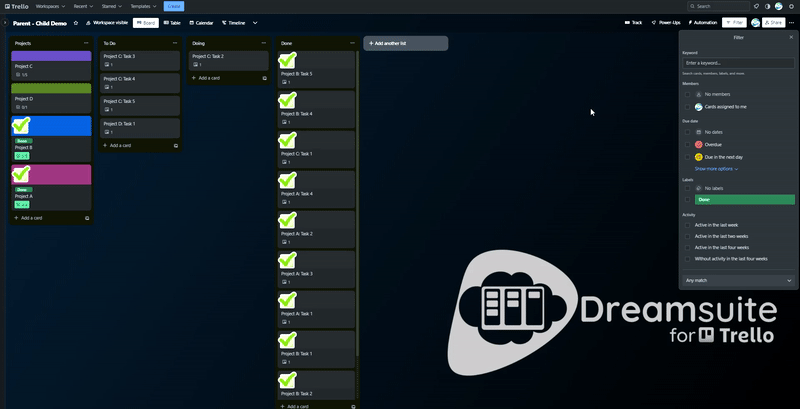800x409 pixels.
Task: Click the green checkmark on Project B: Task 5
Action: coord(288,61)
